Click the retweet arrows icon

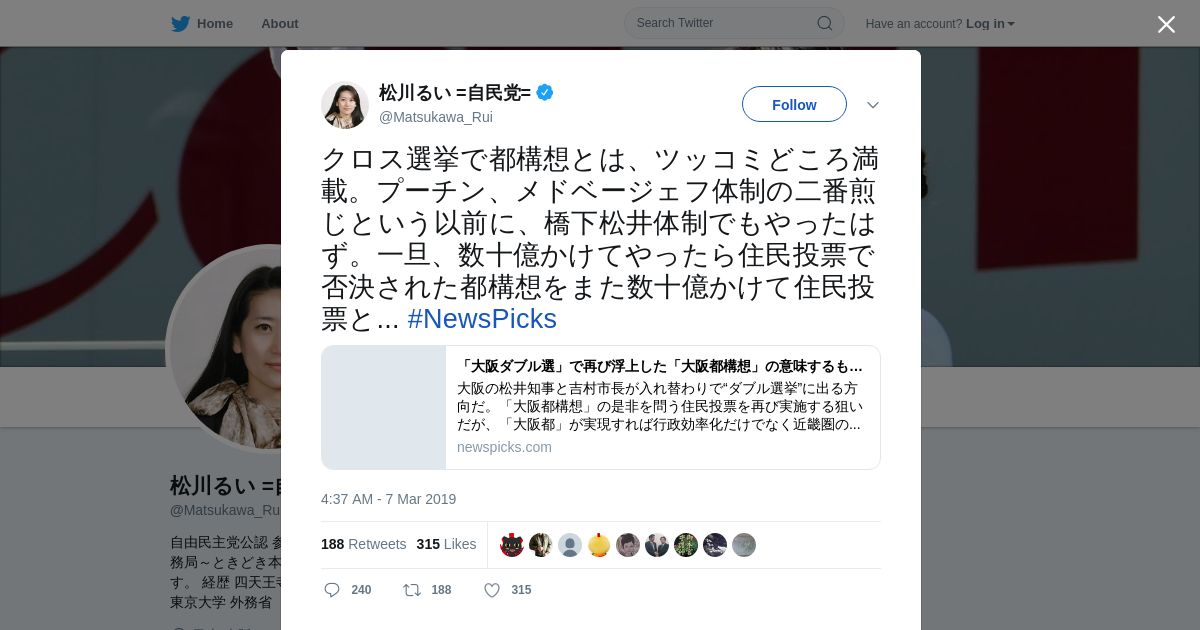[x=412, y=590]
